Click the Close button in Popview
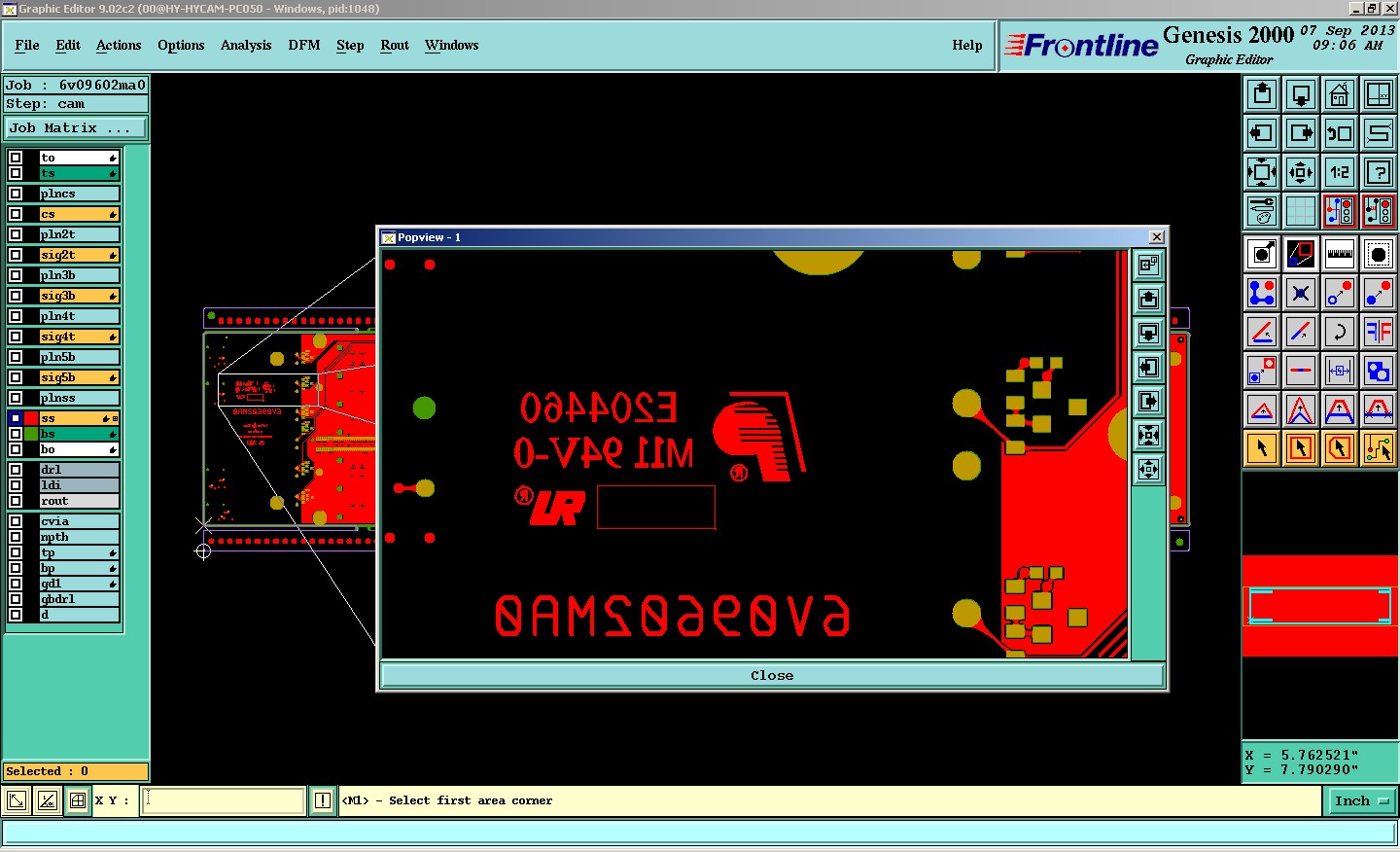This screenshot has width=1400, height=852. pos(773,675)
